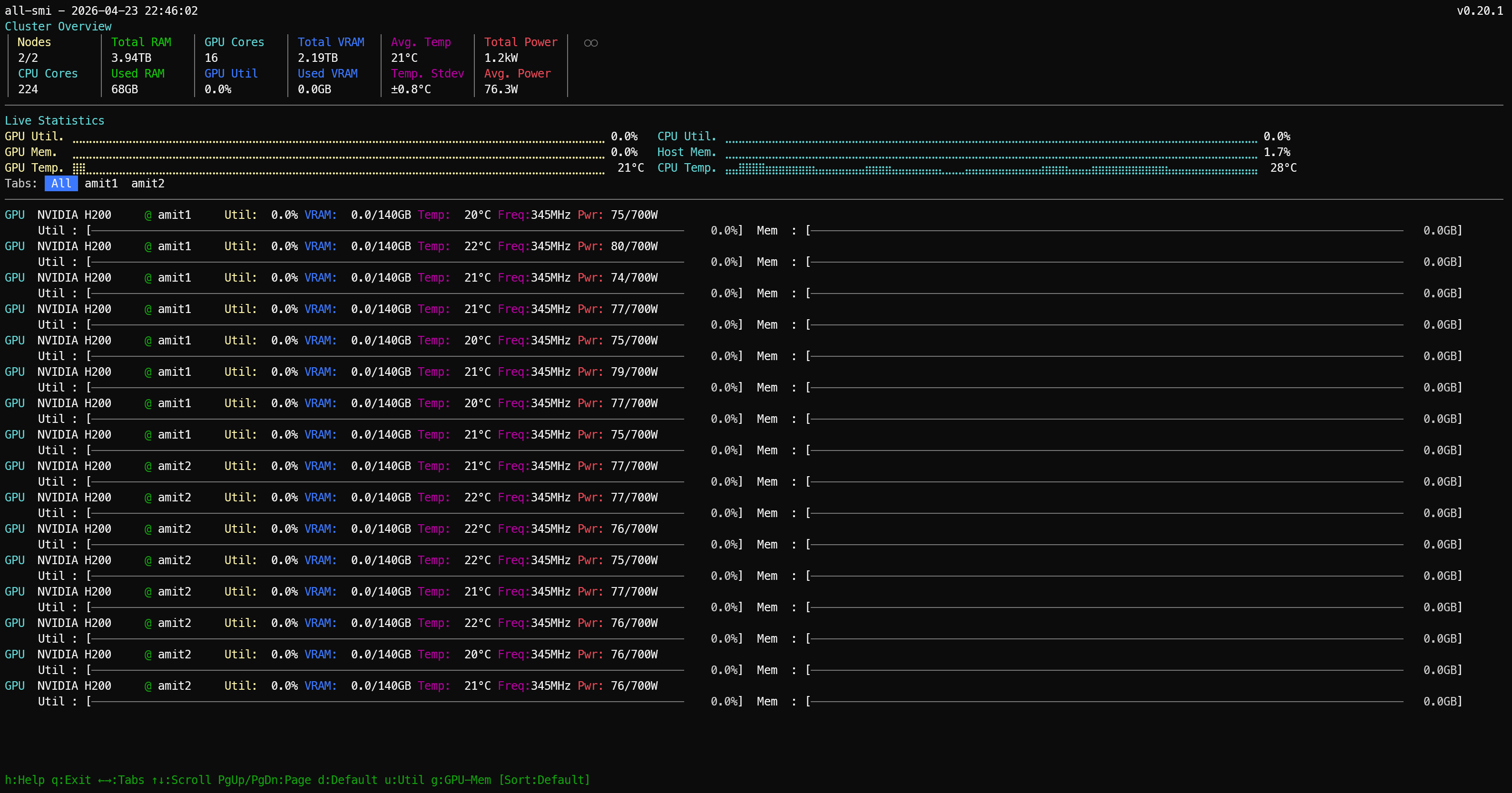The height and width of the screenshot is (793, 1512).
Task: Switch to the amit1 tab
Action: [101, 183]
